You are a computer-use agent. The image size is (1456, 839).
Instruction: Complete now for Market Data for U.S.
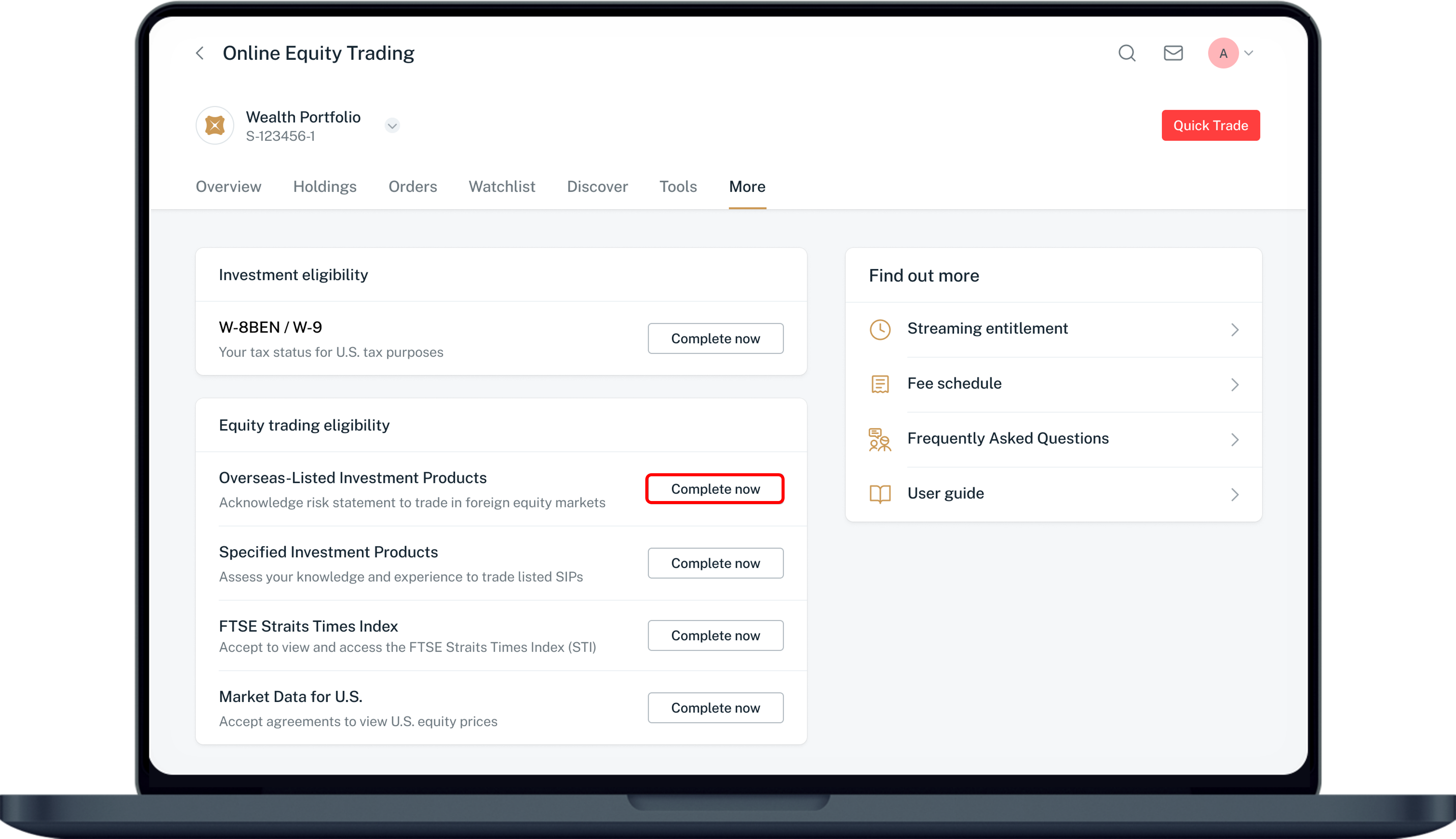coord(715,708)
